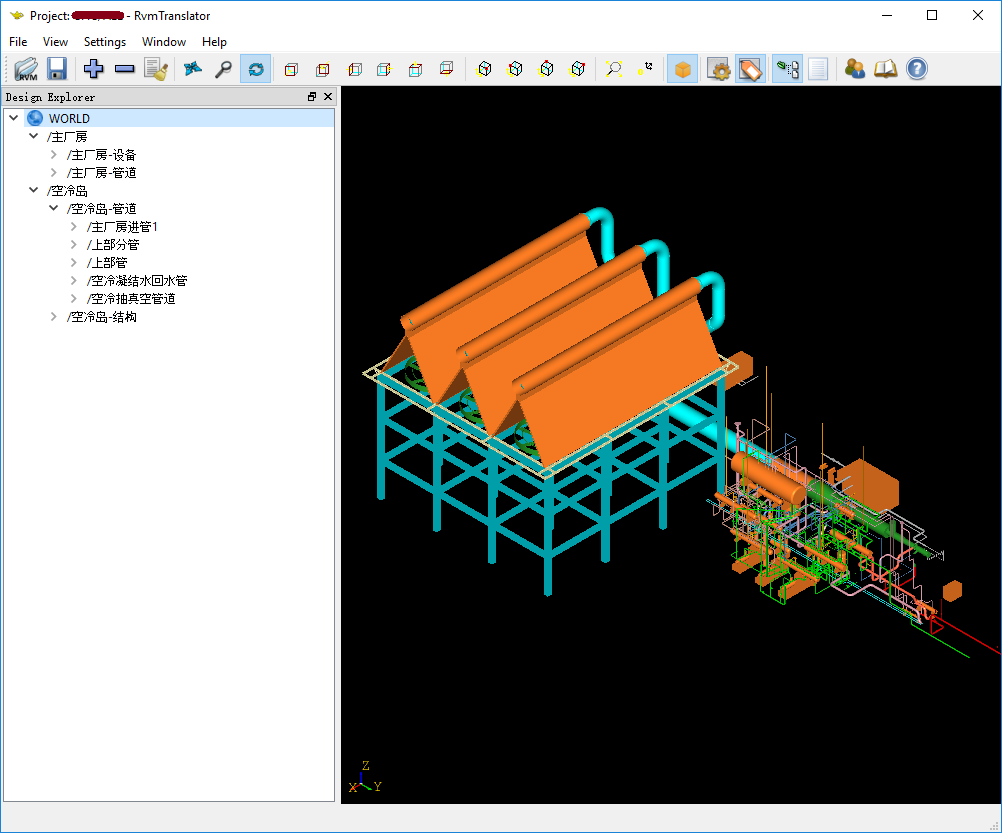Click the Open RVM file icon
Viewport: 1002px width, 833px height.
pyautogui.click(x=26, y=69)
